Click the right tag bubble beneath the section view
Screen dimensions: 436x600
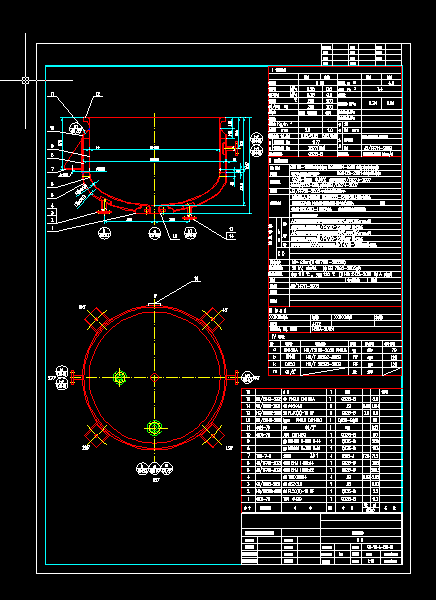pos(190,233)
